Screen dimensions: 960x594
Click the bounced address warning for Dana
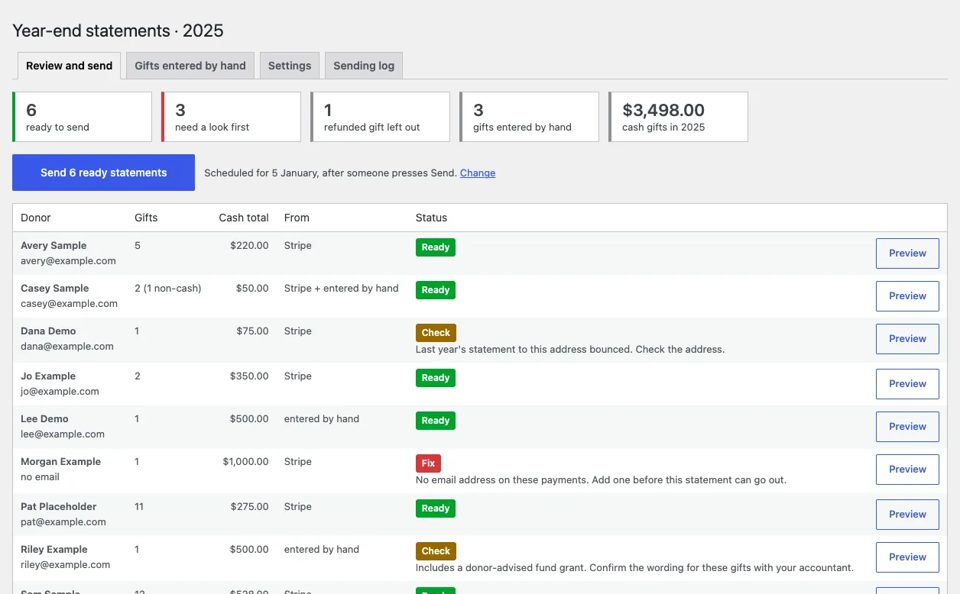pyautogui.click(x=570, y=350)
